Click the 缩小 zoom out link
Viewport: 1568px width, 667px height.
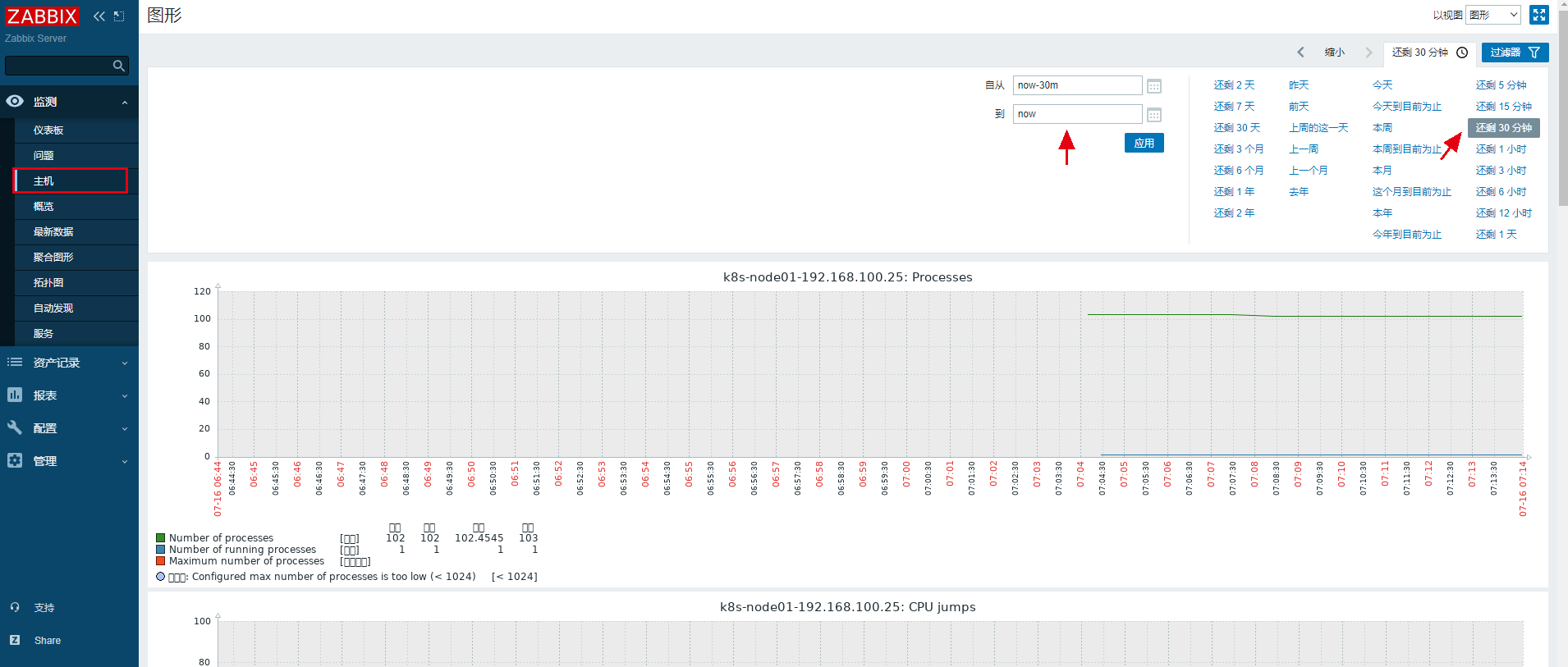tap(1334, 53)
